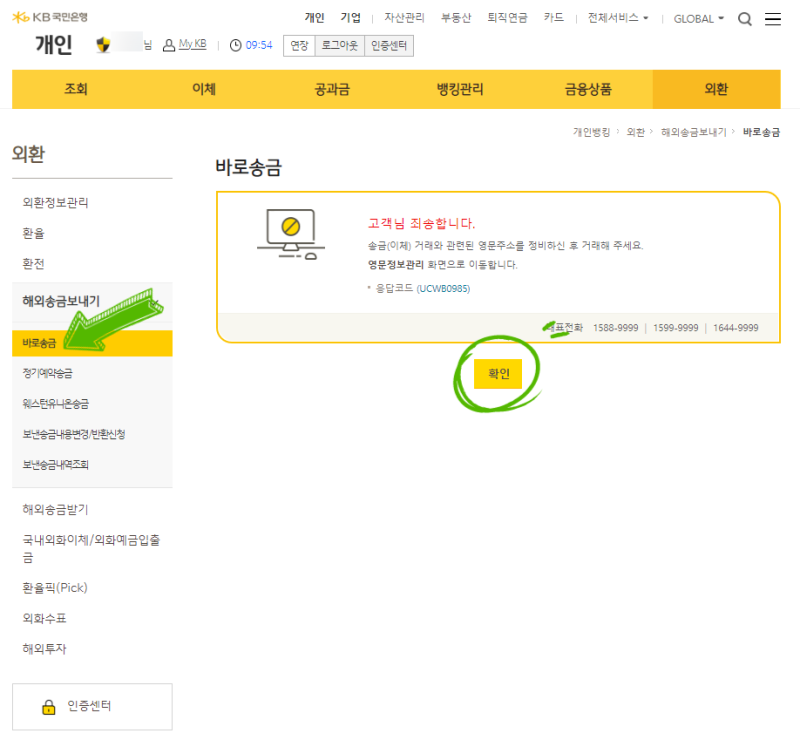Screen dimensions: 800x740
Task: Open the search magnifier icon
Action: (x=744, y=19)
